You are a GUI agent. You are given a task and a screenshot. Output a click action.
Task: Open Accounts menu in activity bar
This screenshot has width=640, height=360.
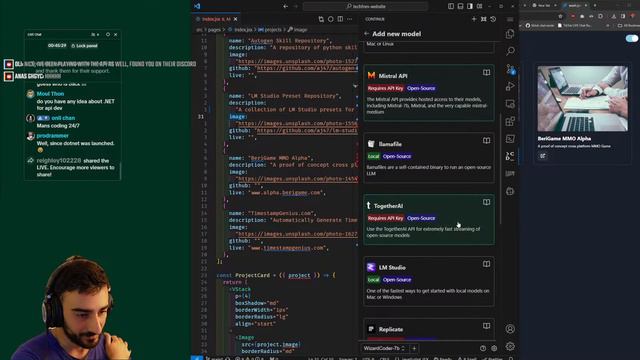coord(510,329)
